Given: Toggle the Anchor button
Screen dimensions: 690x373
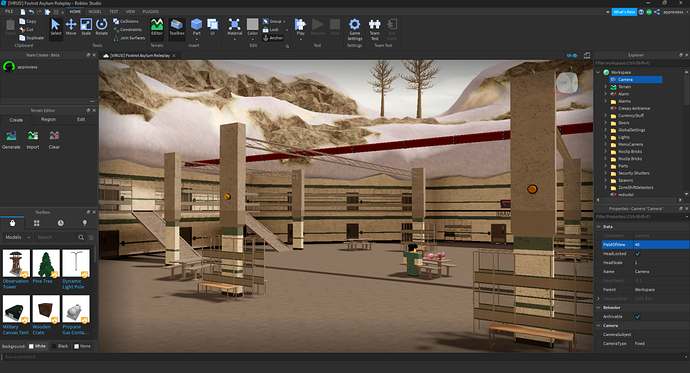Looking at the screenshot, I should [x=273, y=38].
